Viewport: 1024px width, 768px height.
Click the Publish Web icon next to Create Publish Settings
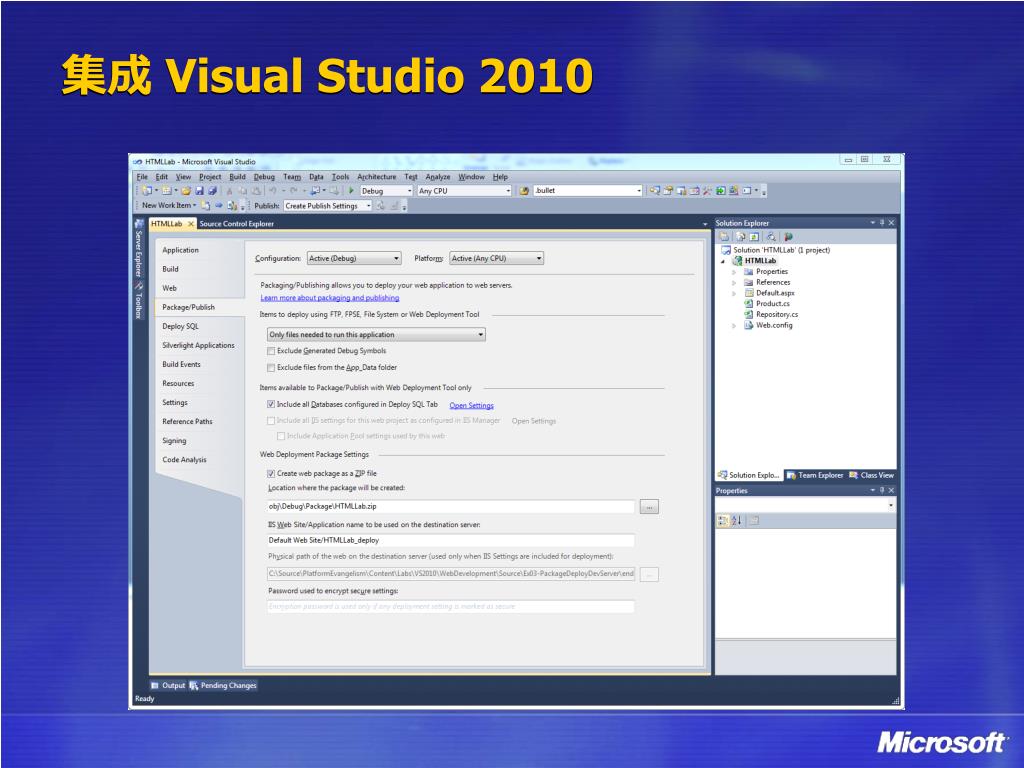(x=380, y=206)
